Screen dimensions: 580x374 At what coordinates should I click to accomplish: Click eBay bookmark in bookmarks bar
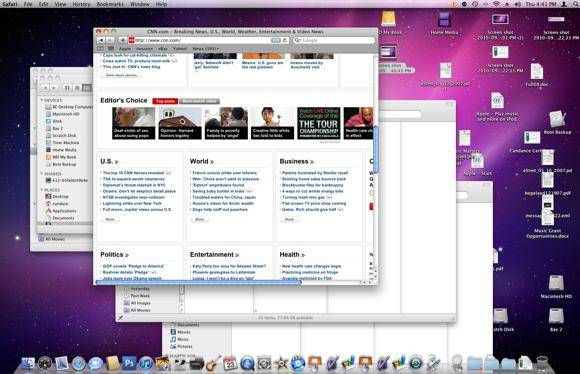coord(163,48)
